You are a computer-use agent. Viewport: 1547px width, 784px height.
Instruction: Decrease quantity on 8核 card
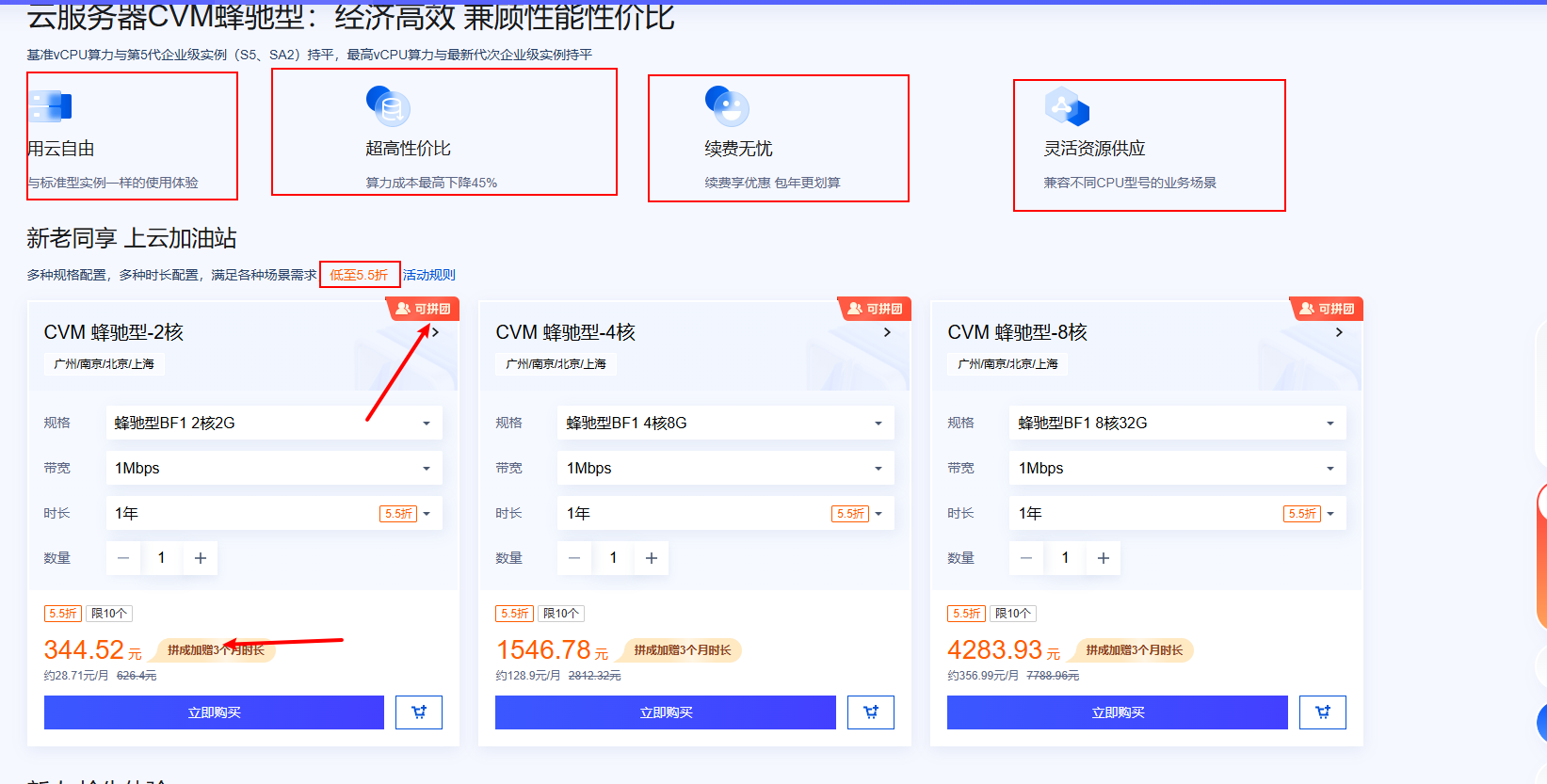click(x=1027, y=558)
